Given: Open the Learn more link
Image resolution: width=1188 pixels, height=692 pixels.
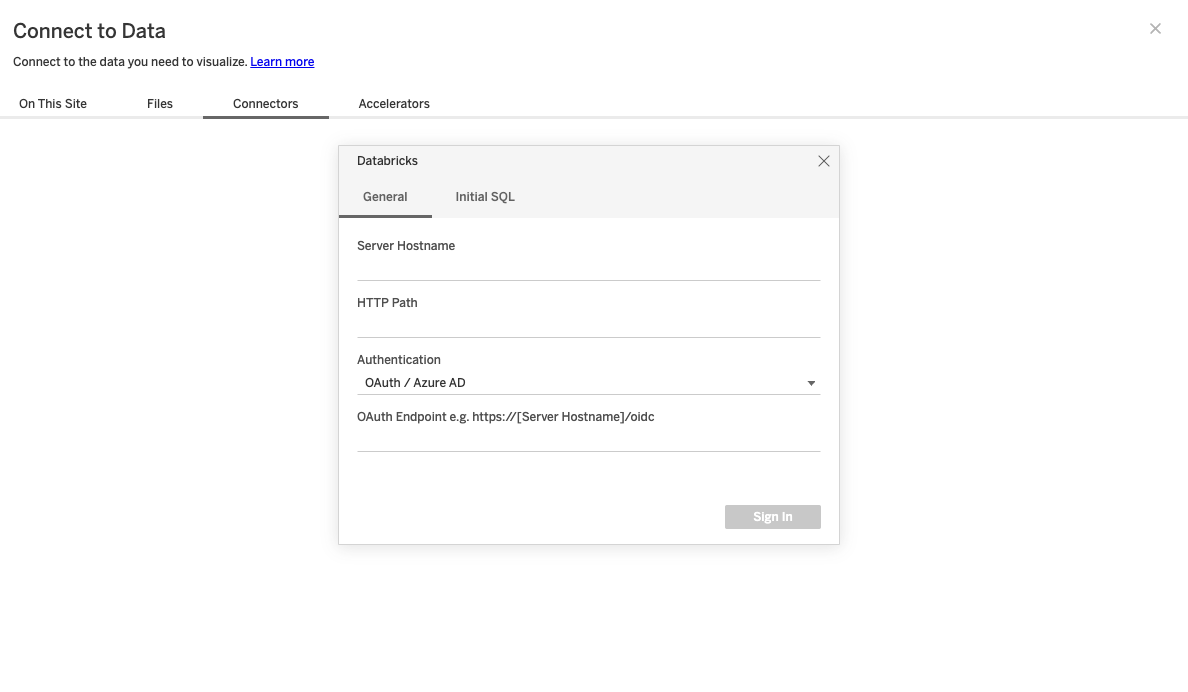Looking at the screenshot, I should click(282, 61).
